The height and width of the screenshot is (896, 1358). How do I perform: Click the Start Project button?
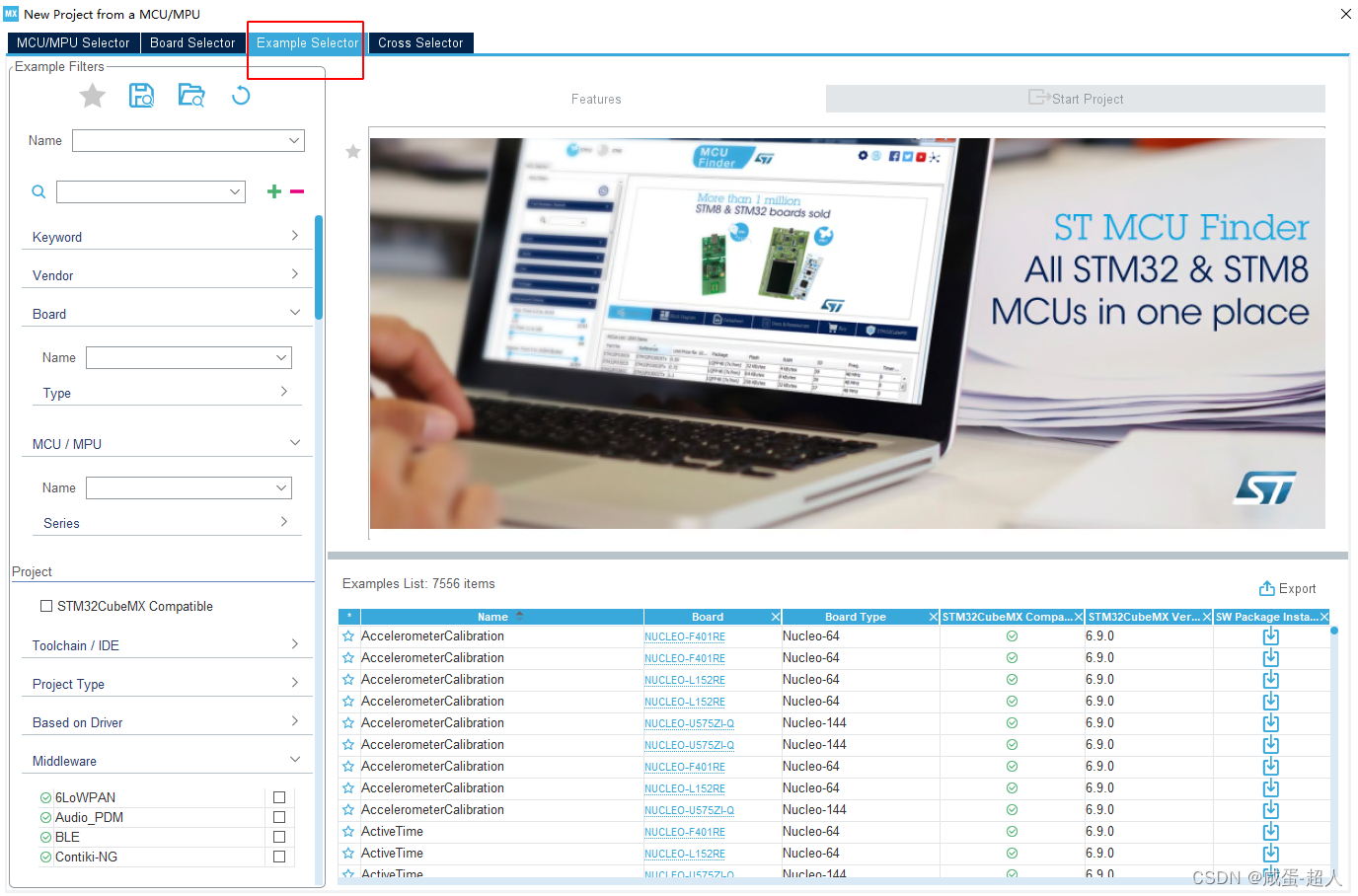(x=1076, y=99)
